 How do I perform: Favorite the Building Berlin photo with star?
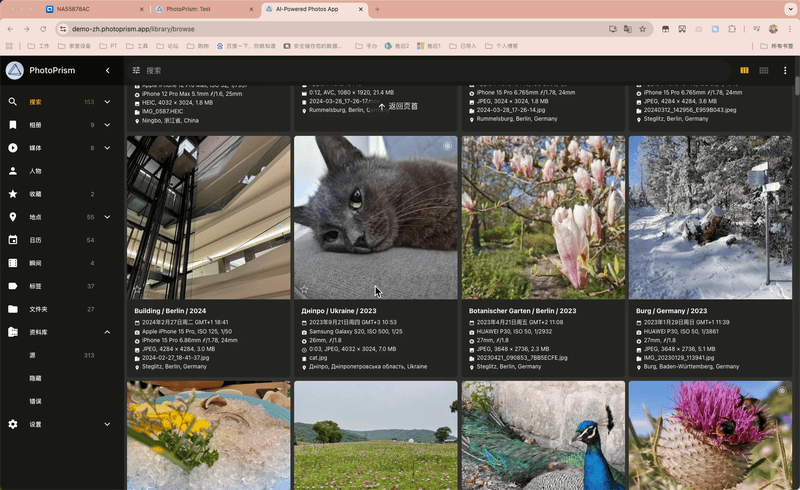[137, 290]
